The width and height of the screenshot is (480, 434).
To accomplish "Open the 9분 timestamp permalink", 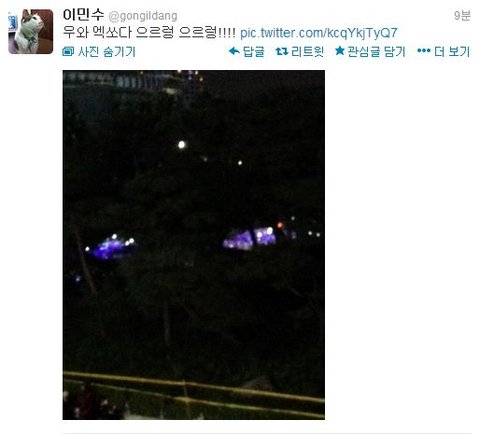I will coord(462,15).
